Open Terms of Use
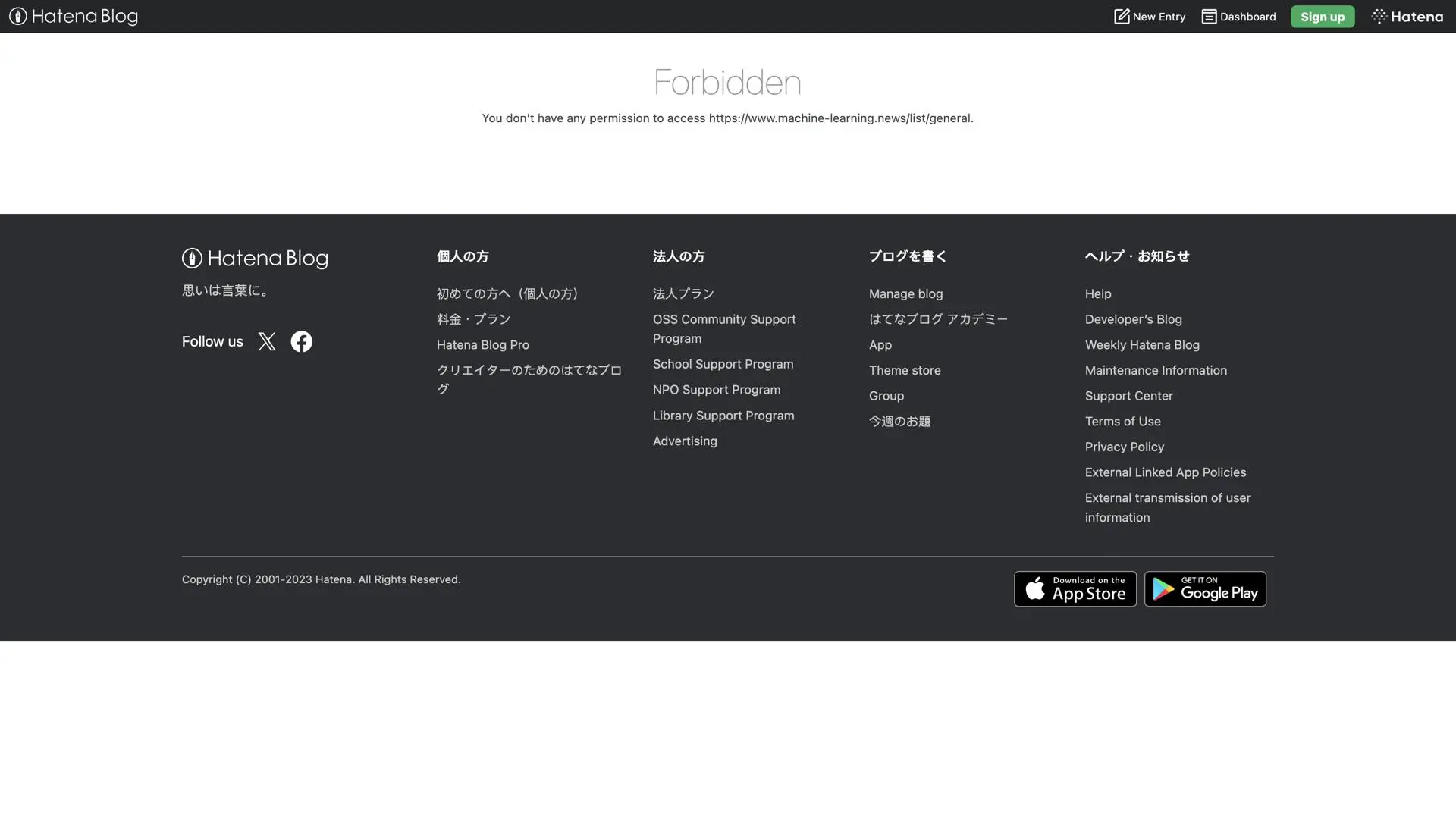Viewport: 1456px width, 819px height. [1122, 421]
